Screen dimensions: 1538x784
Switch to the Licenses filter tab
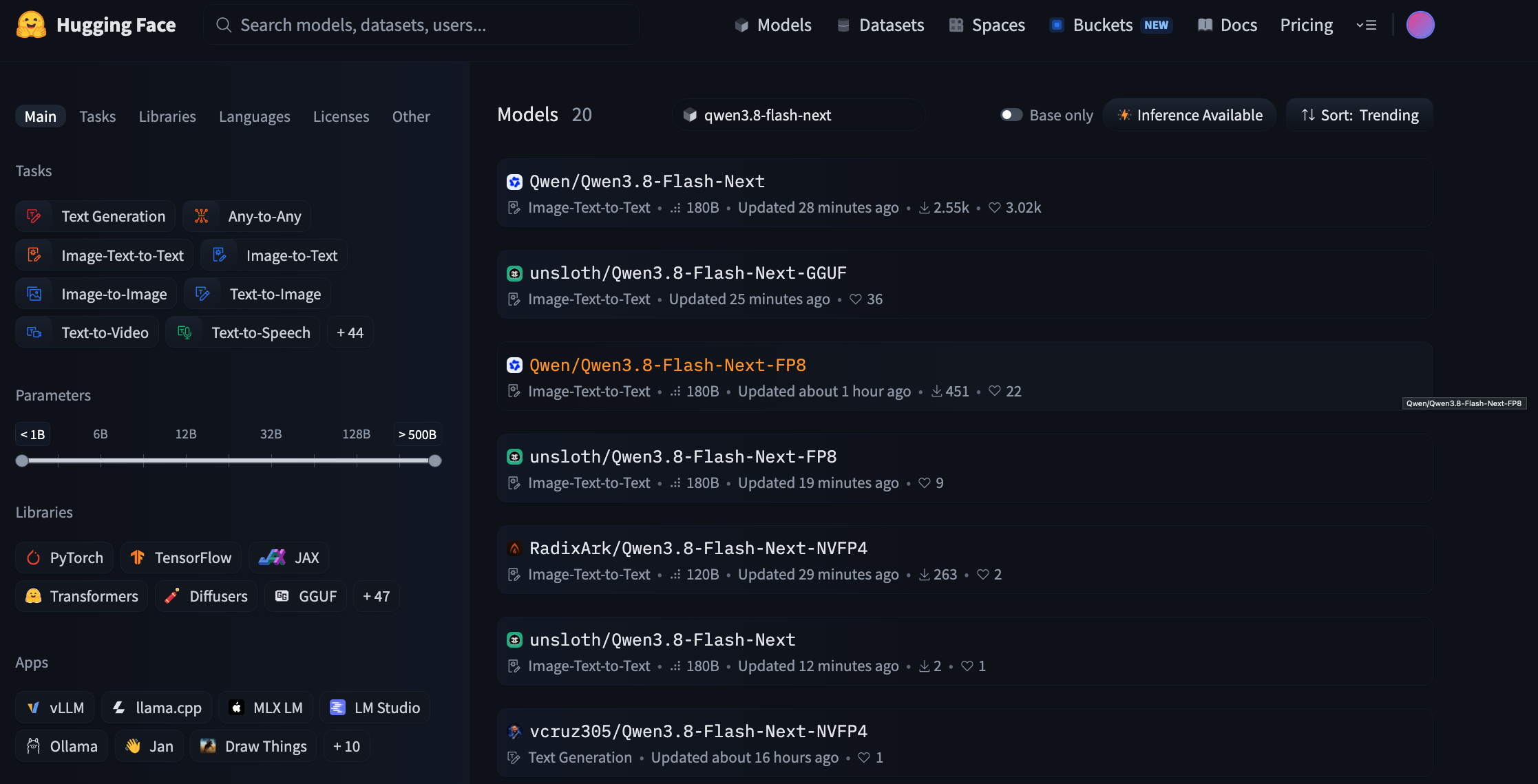click(341, 116)
